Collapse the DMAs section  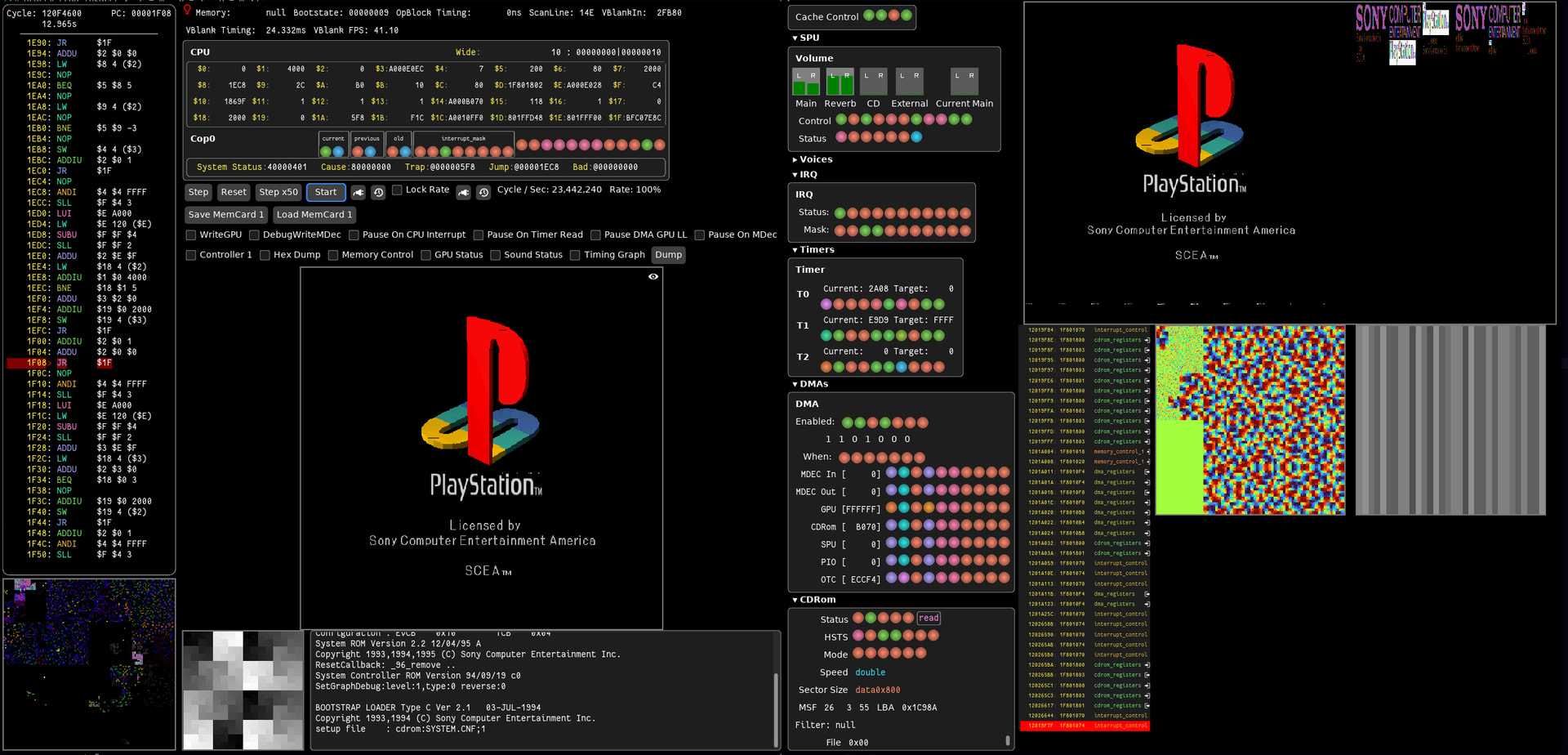pyautogui.click(x=810, y=383)
